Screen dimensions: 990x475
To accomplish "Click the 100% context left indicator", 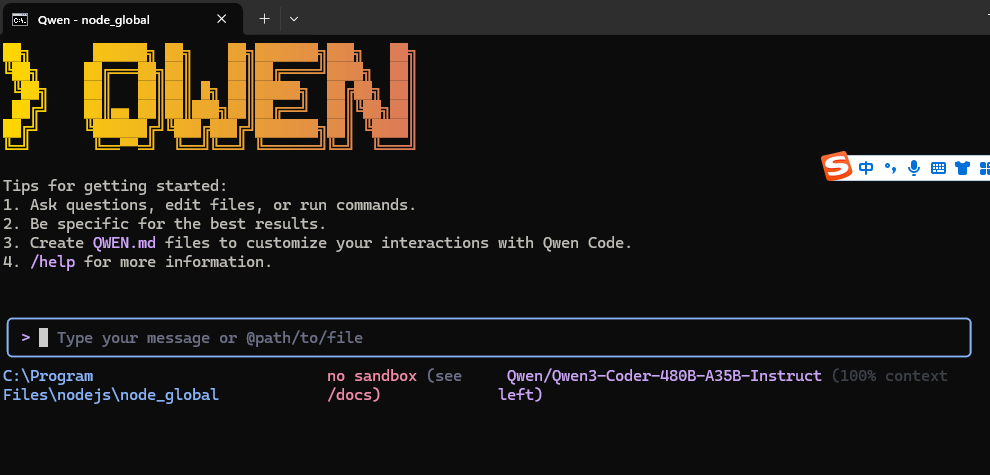I will [x=723, y=385].
